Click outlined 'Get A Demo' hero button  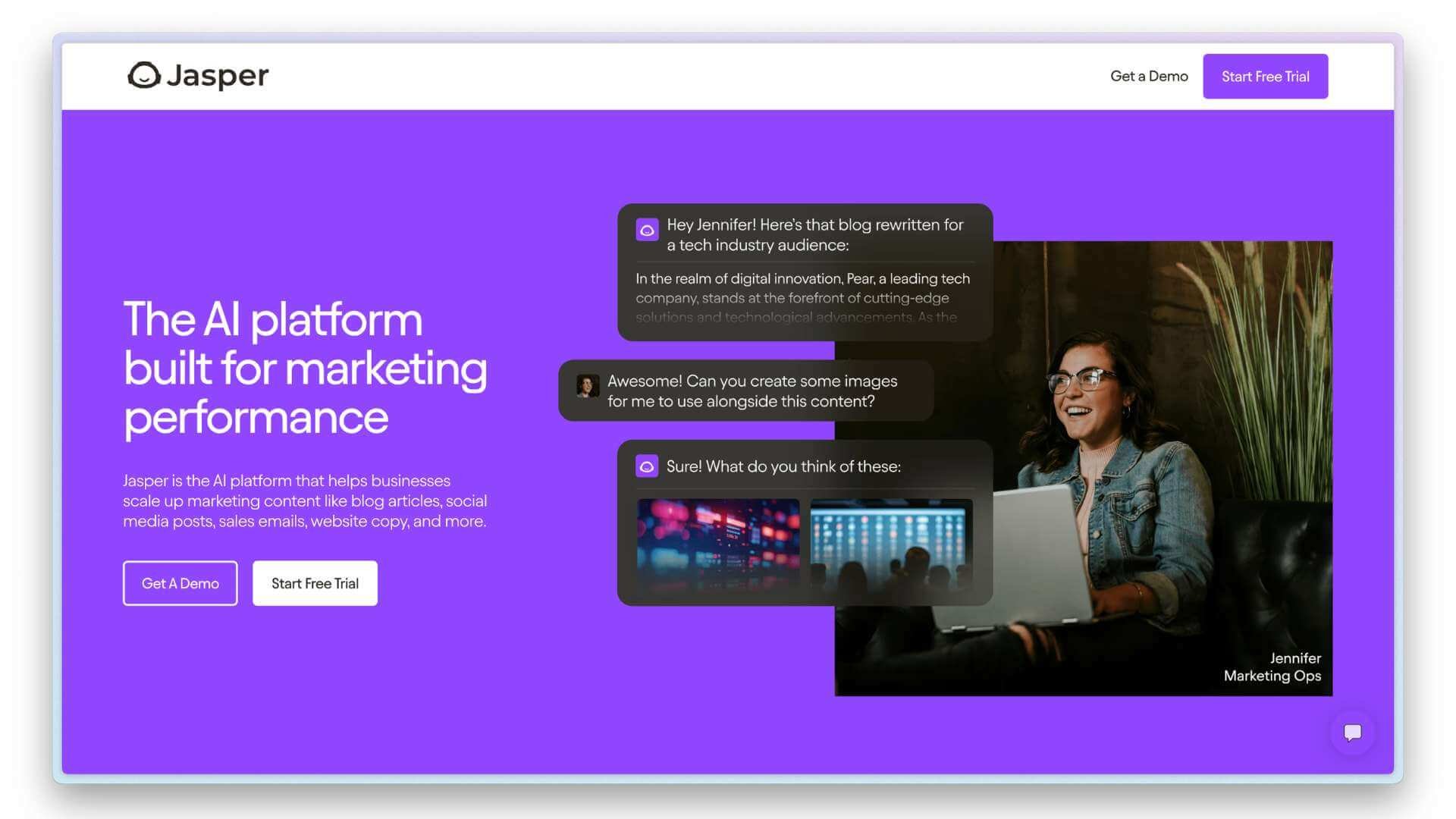click(180, 583)
